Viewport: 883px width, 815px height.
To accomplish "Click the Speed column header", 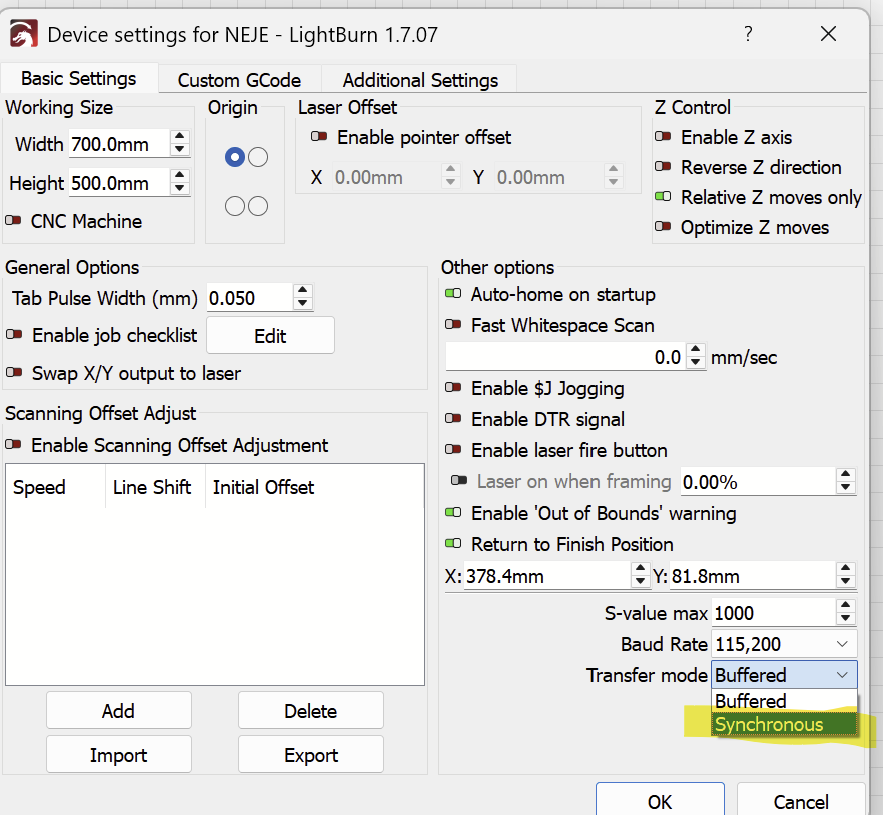I will (56, 487).
